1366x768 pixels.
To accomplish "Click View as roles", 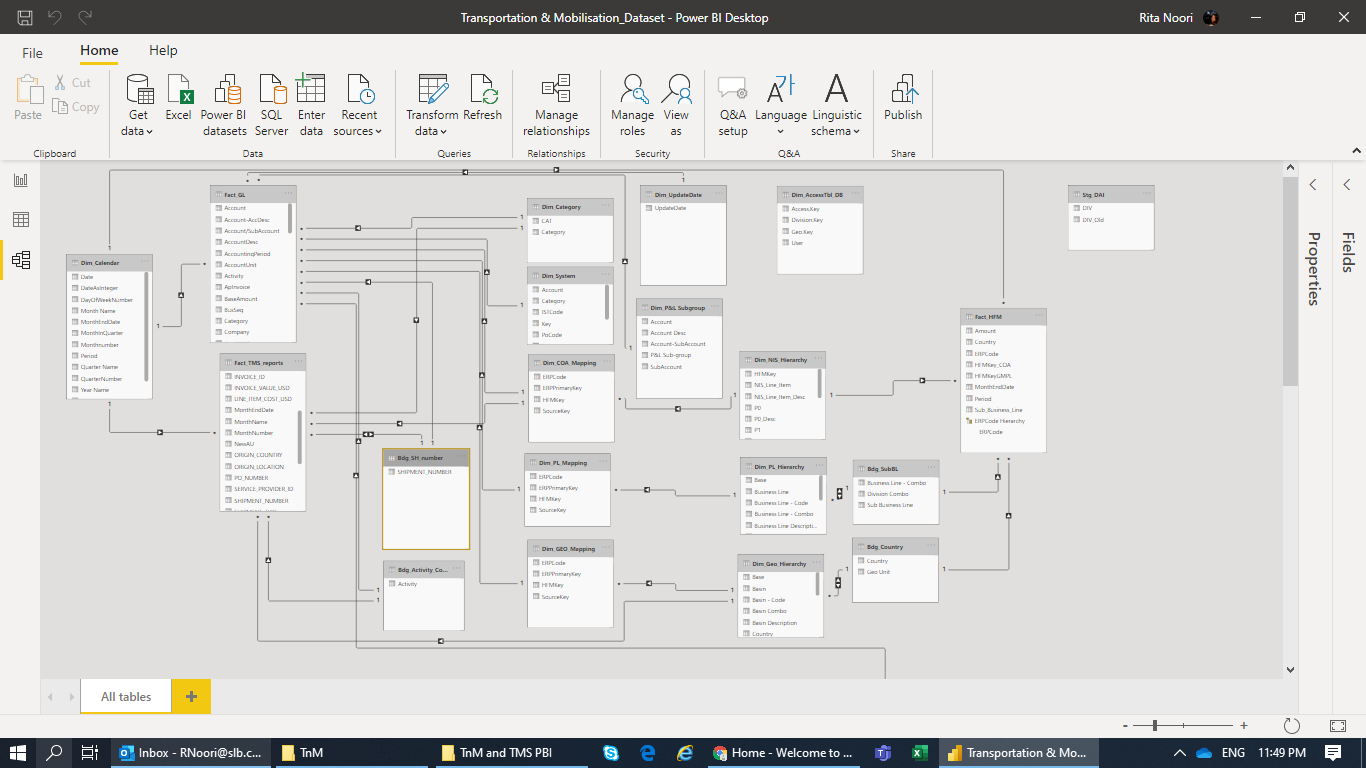I will pos(676,105).
